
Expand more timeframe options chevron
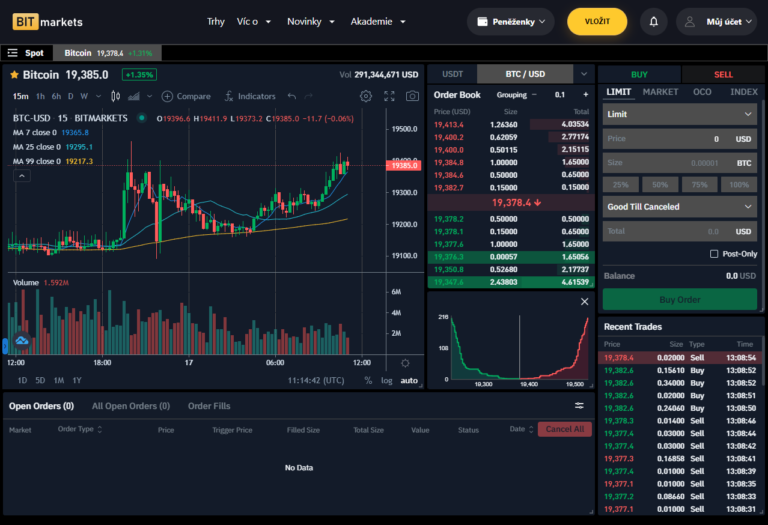pos(98,96)
